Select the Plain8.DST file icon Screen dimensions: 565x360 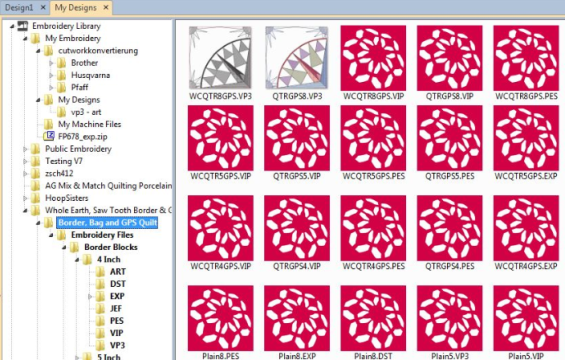373,318
